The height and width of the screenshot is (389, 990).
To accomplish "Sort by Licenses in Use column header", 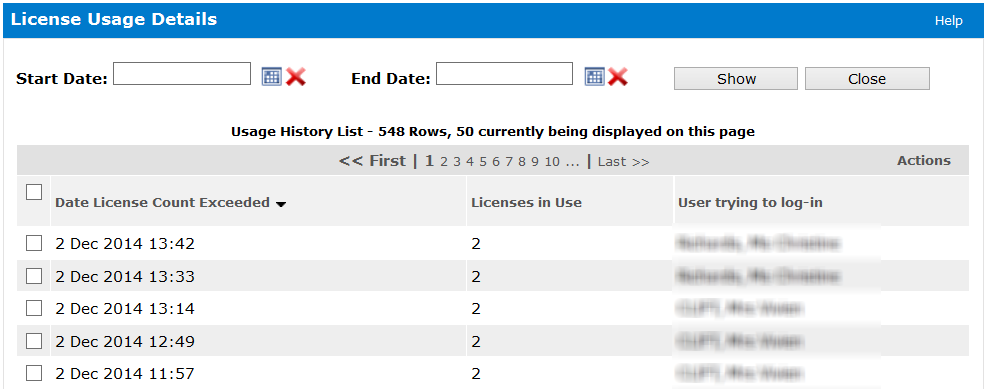I will click(x=527, y=203).
